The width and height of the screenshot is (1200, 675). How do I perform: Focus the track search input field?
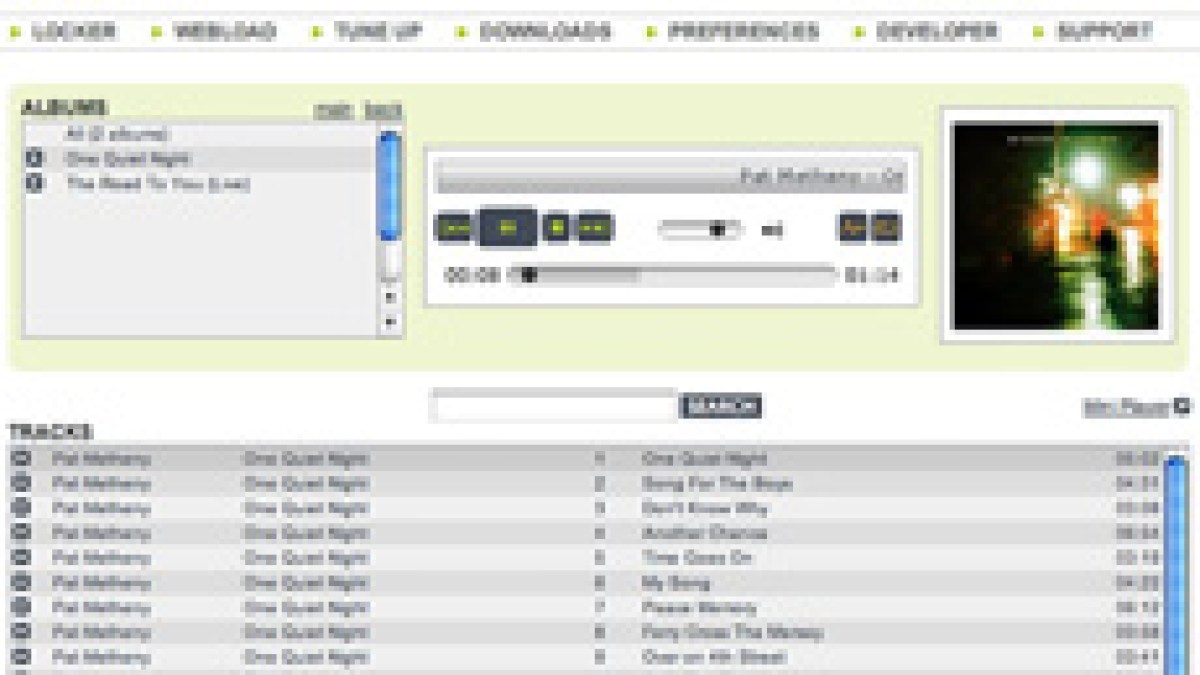tap(554, 406)
